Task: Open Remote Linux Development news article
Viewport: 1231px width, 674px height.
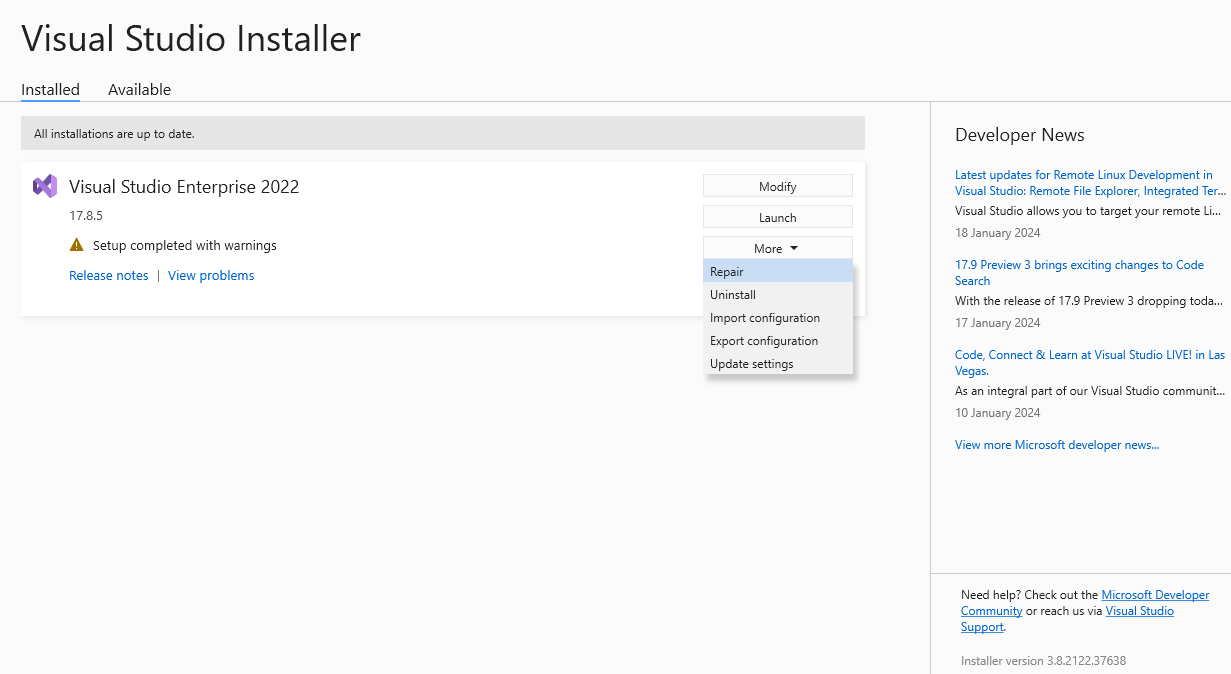Action: (x=1090, y=183)
